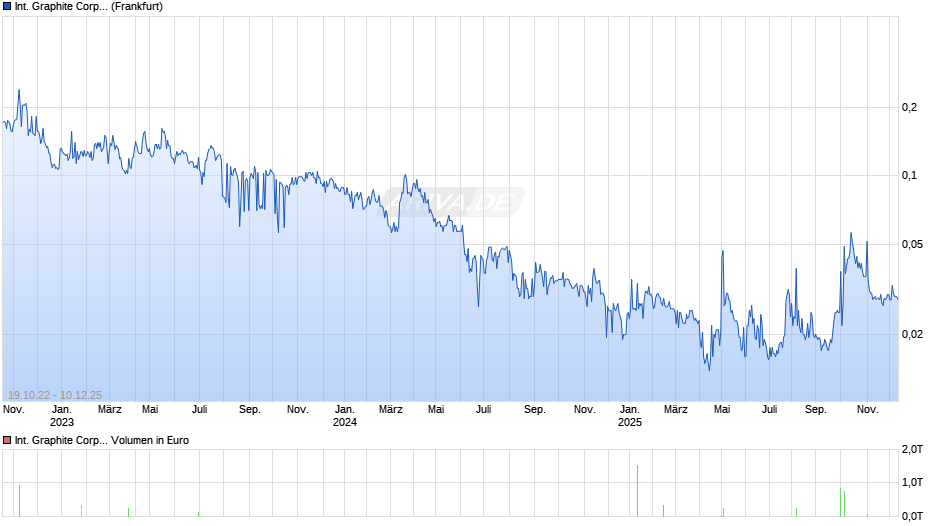Viewport: 940px width, 526px height.
Task: Click the green volume bar at Nov. 2022
Action: pos(19,501)
